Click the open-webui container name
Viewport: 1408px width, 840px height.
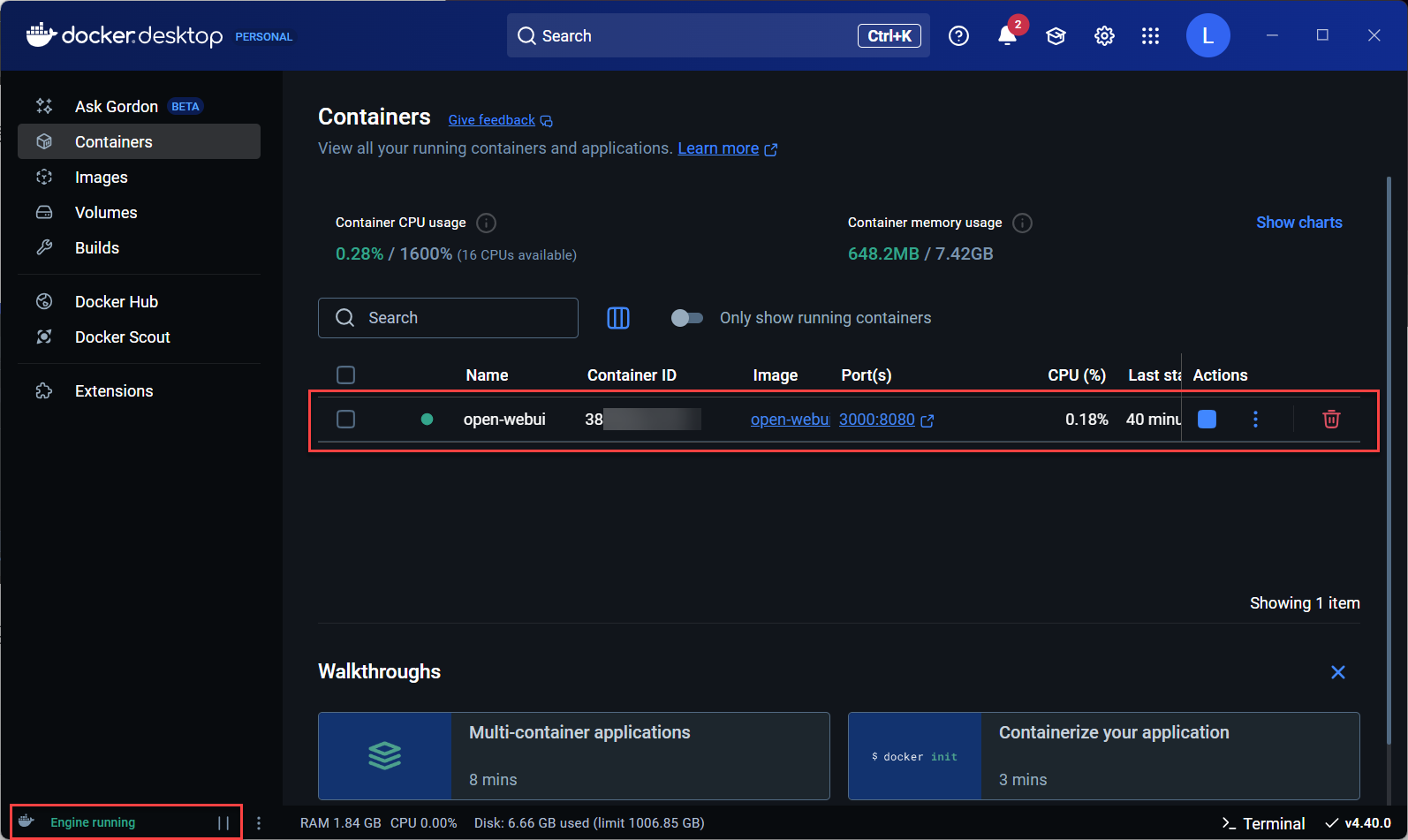click(x=504, y=420)
